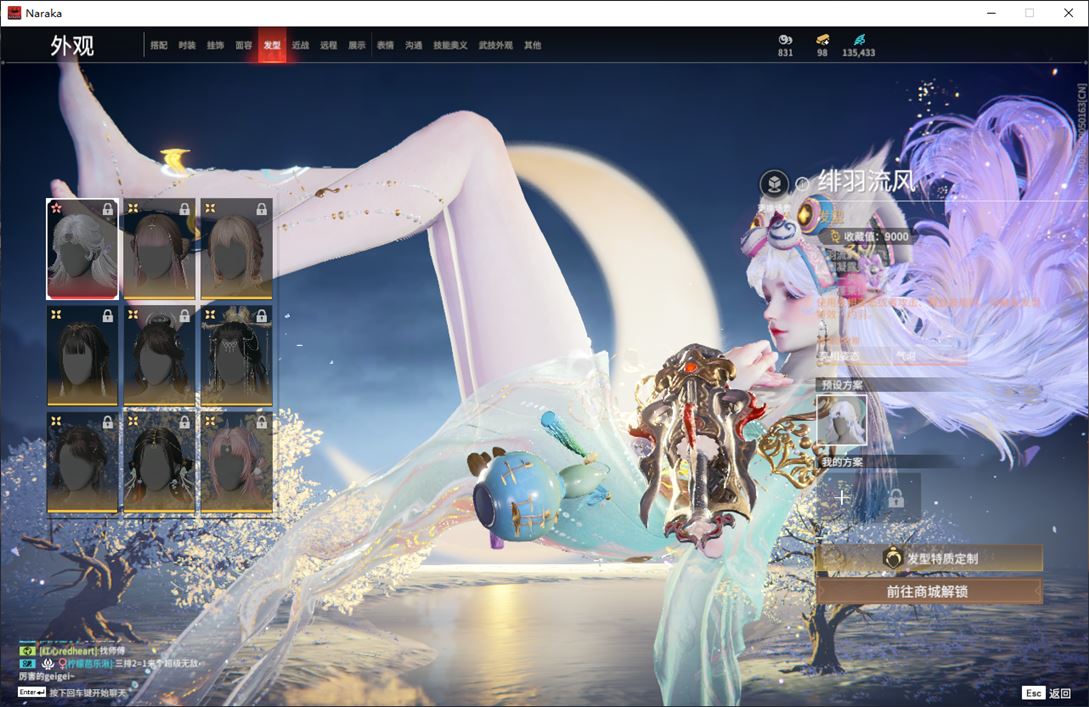Add a new scheme with plus icon
Viewport: 1089px width, 707px height.
point(842,497)
